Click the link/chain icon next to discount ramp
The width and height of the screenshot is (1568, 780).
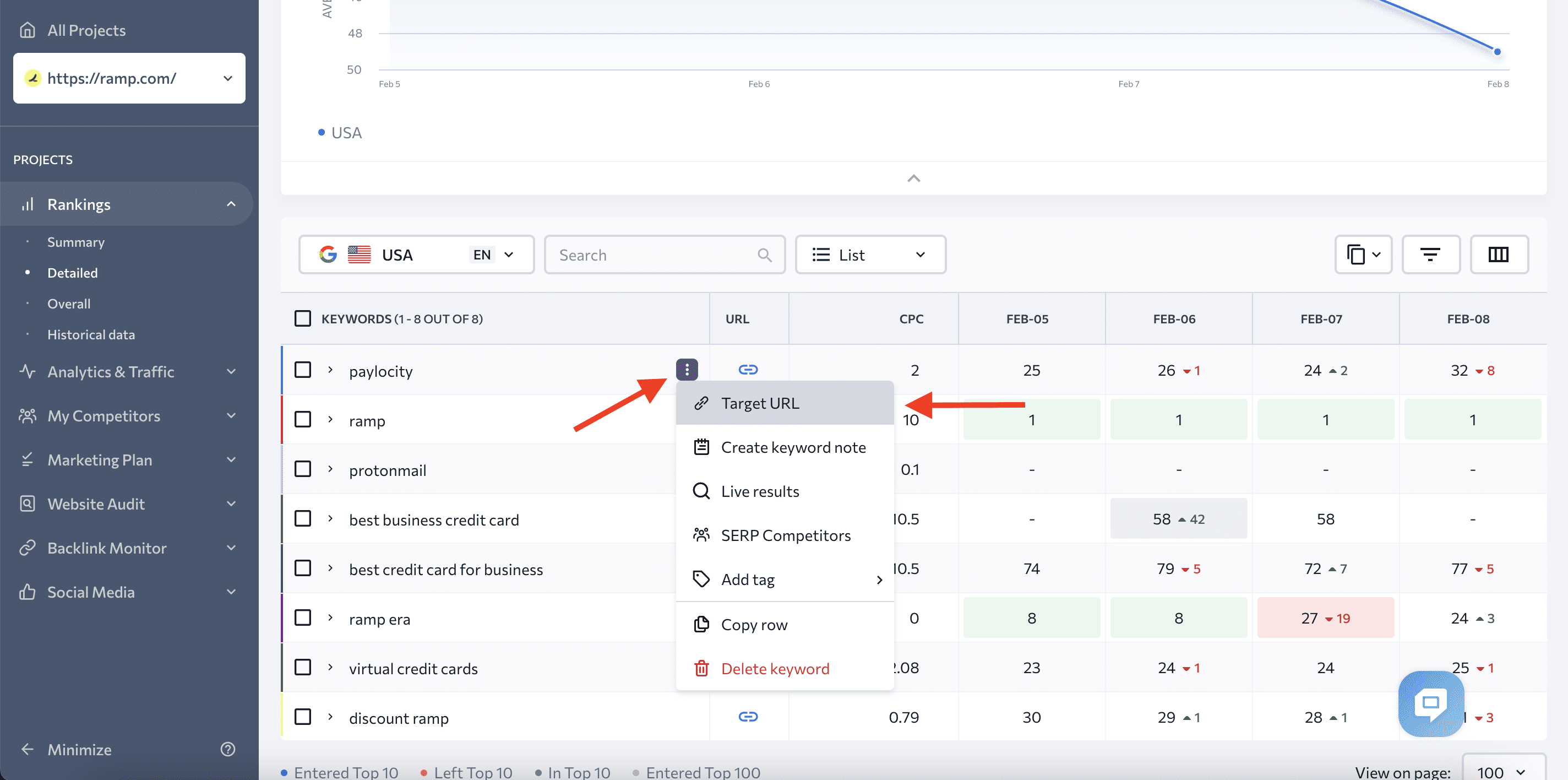(x=749, y=716)
